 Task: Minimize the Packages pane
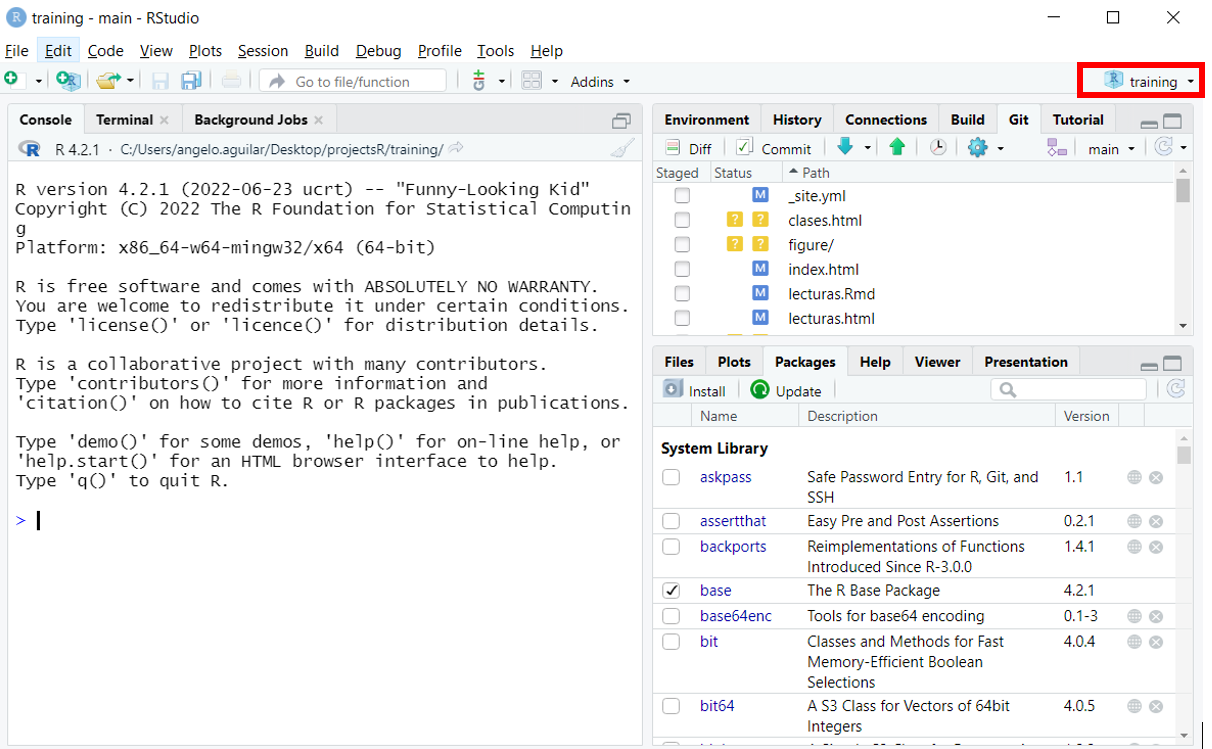click(1149, 365)
